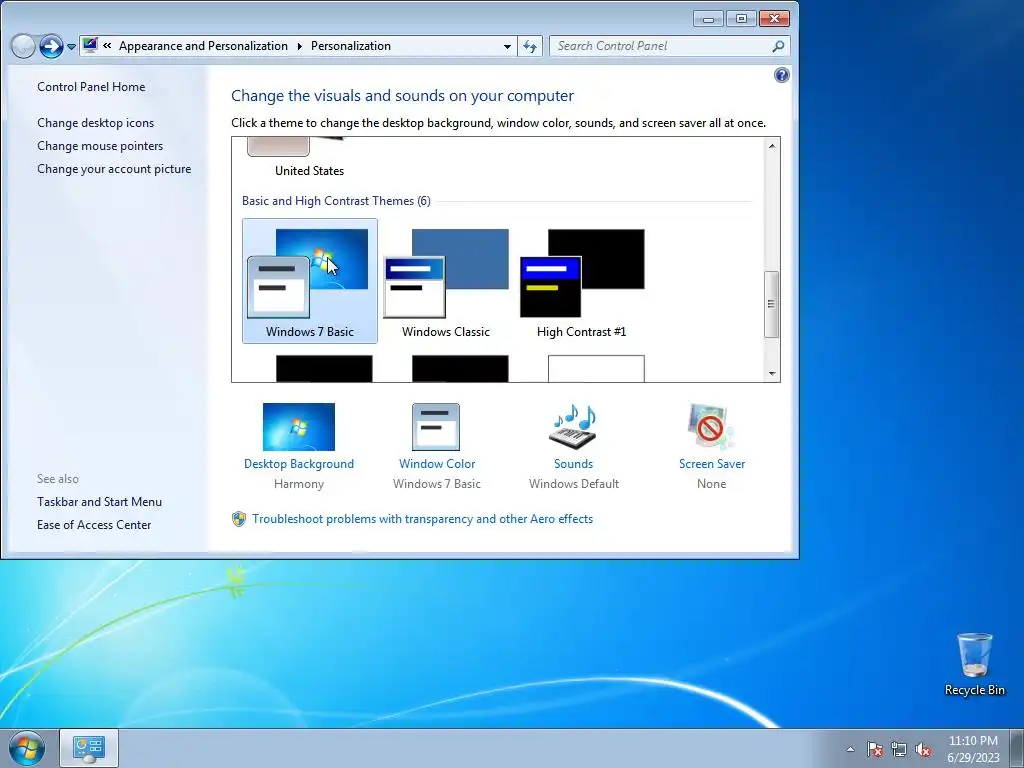Select the Recycle Bin desktop icon
The width and height of the screenshot is (1024, 768).
(x=974, y=664)
